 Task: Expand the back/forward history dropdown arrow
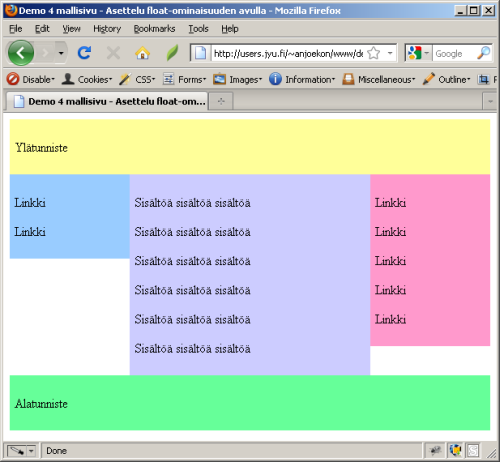61,53
